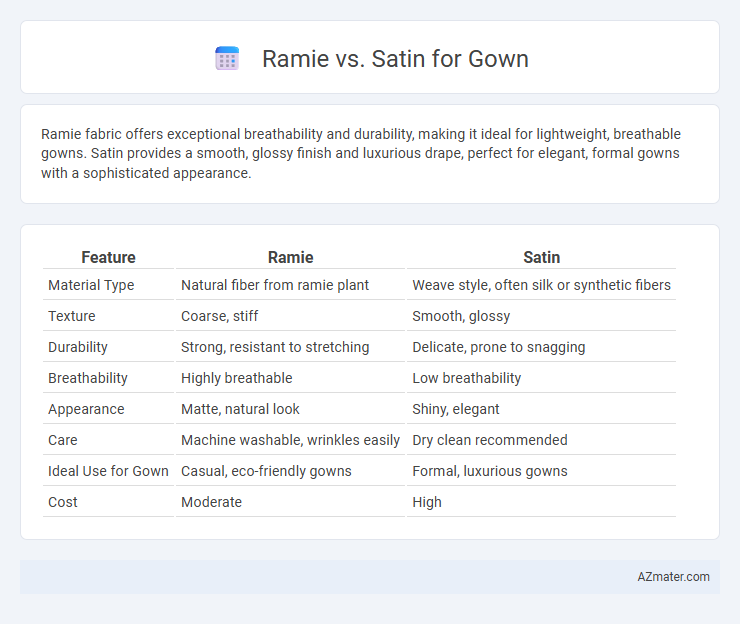Click the 'Moderate' cost cell
This screenshot has height=624, width=740.
(211, 502)
